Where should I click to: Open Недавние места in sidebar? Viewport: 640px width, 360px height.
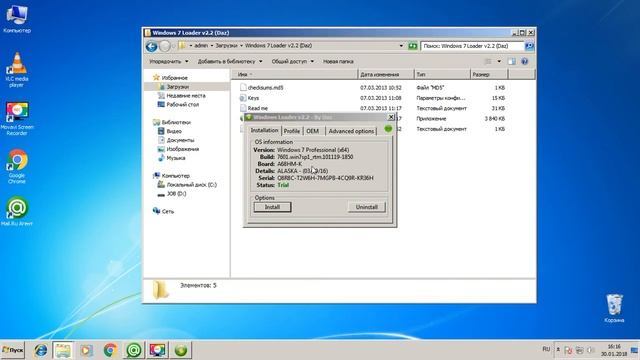(182, 96)
